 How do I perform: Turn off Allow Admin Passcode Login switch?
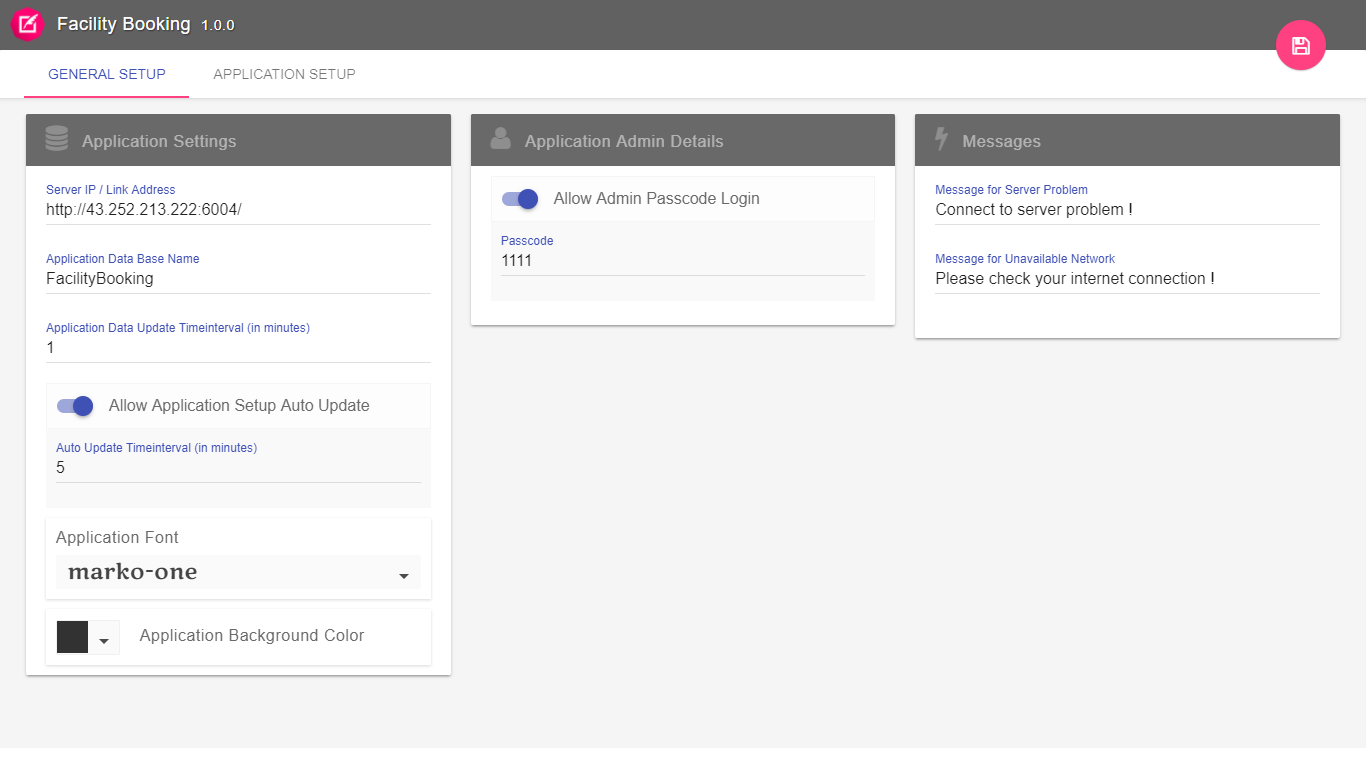520,199
